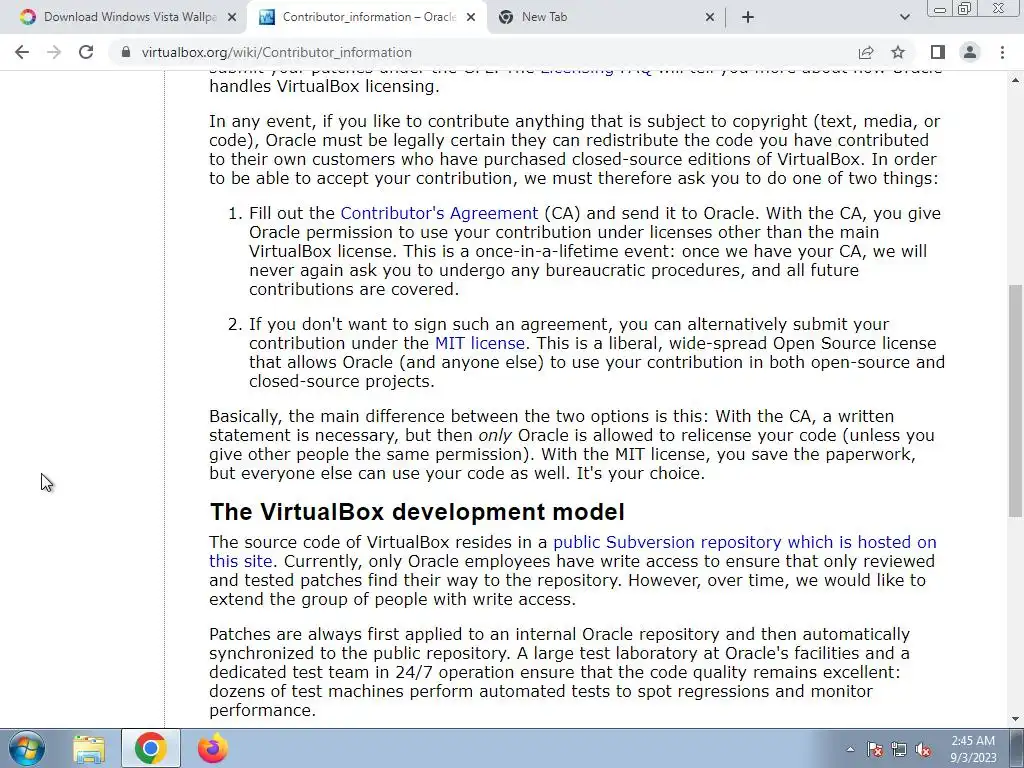Image resolution: width=1024 pixels, height=768 pixels.
Task: Open Action Center flag icon in tray
Action: click(x=874, y=749)
